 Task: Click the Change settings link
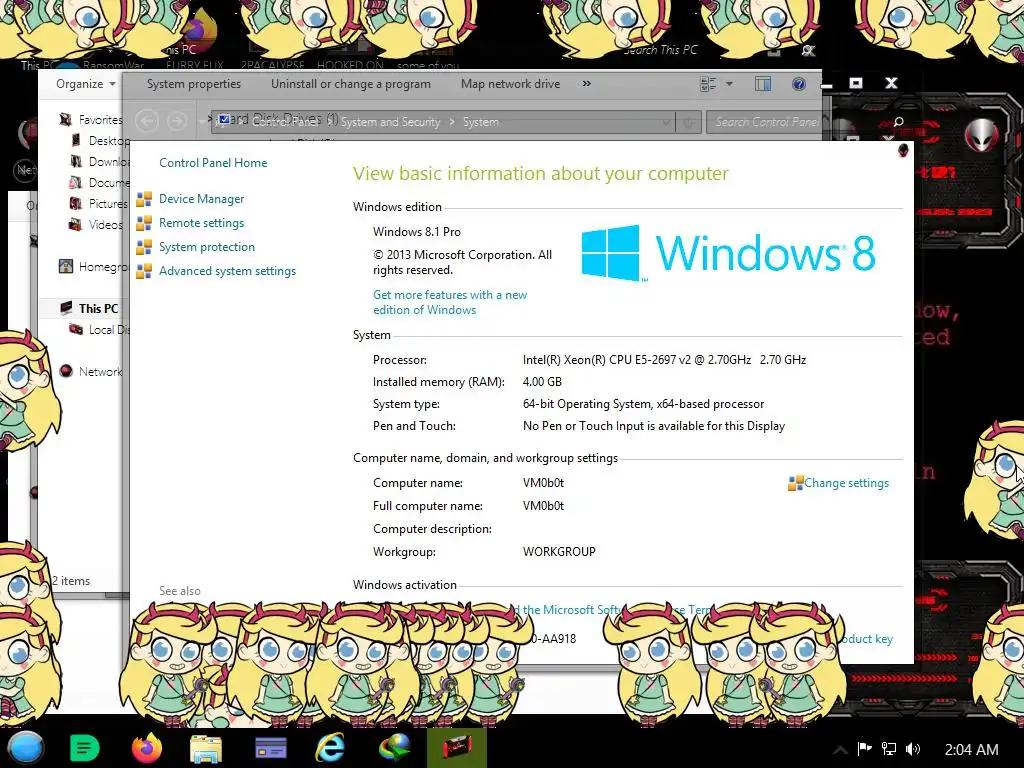click(x=846, y=483)
